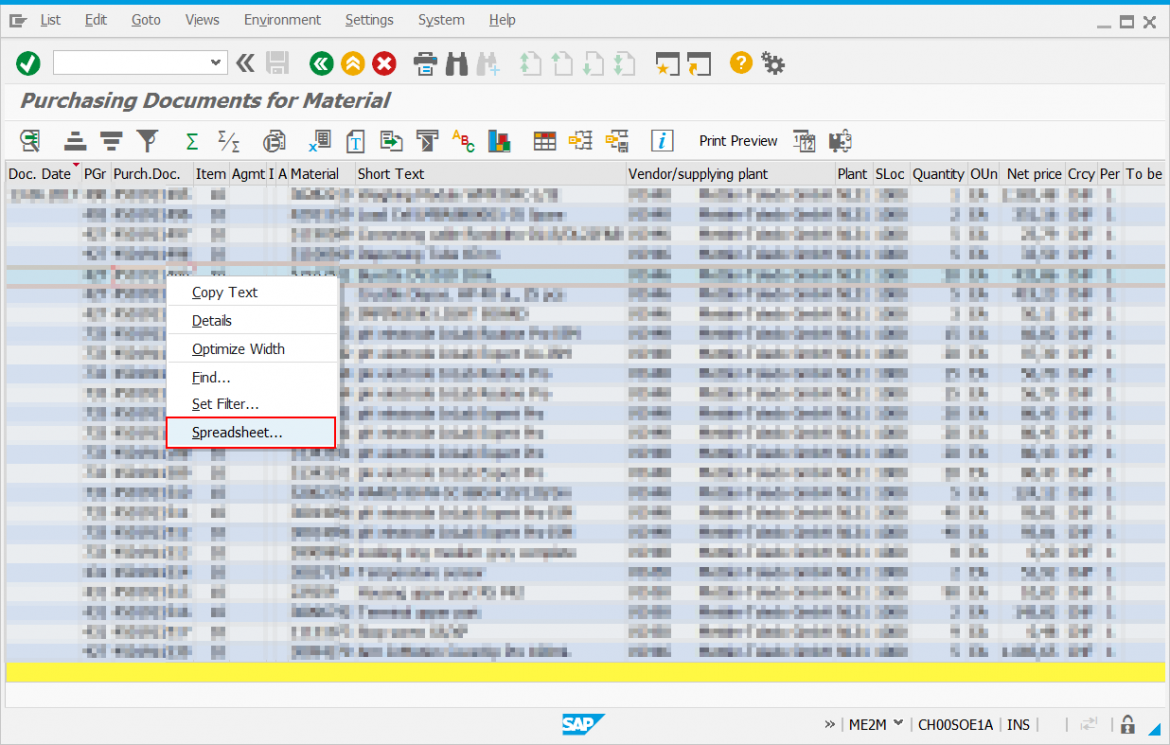Expand the command field dropdown
1170x745 pixels.
[216, 63]
